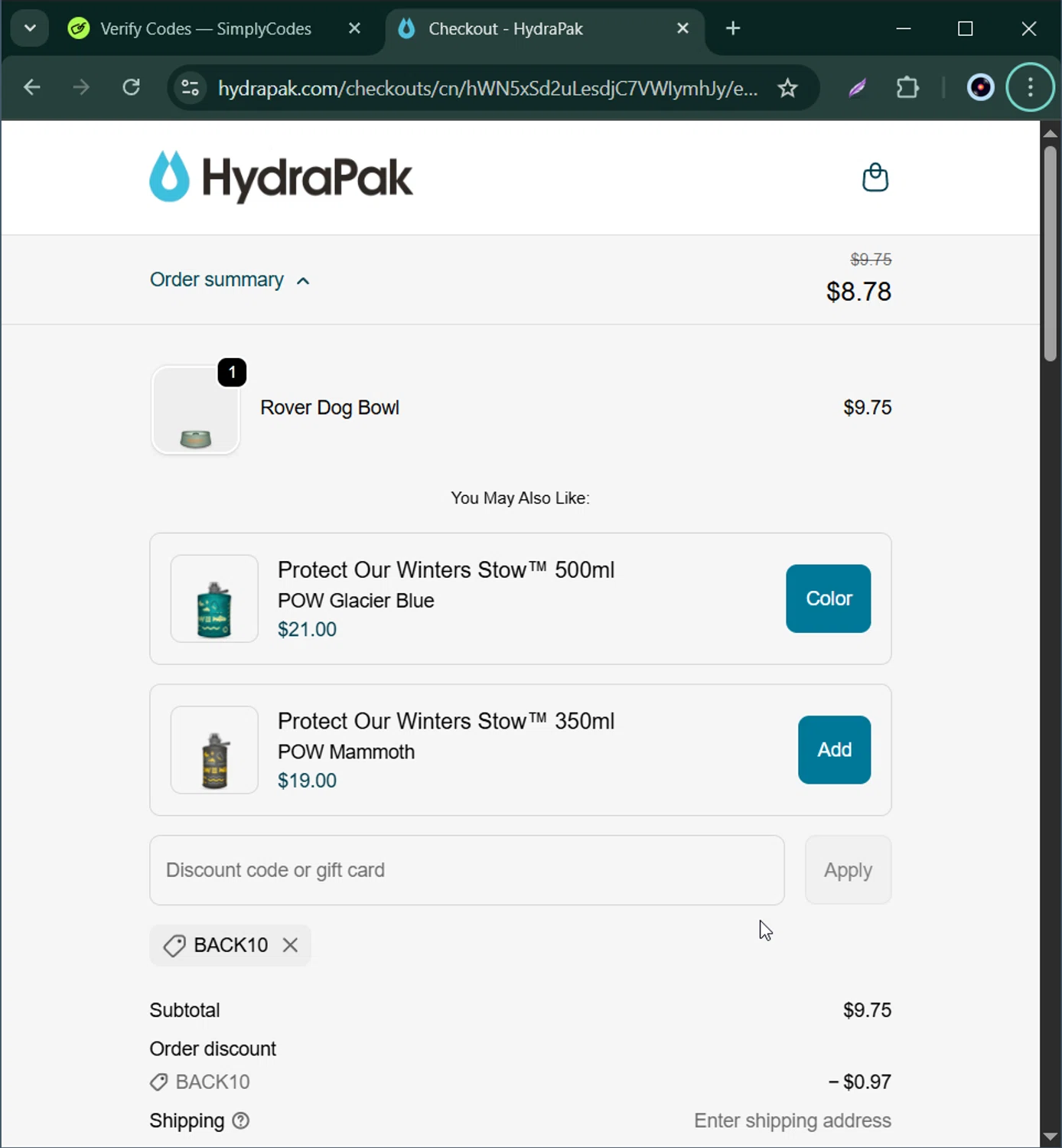Open the Extensions puzzle icon
Image resolution: width=1062 pixels, height=1148 pixels.
point(907,88)
